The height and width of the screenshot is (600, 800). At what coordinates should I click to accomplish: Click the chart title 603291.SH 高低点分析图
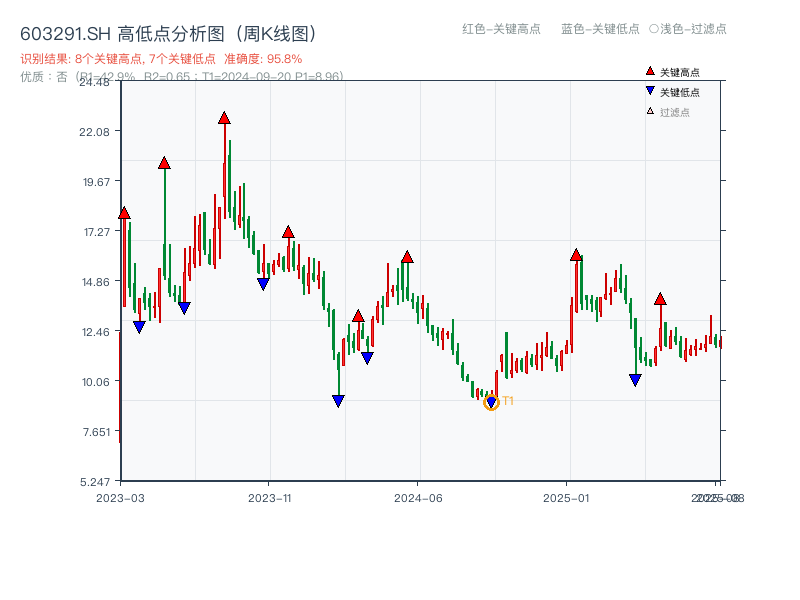(168, 32)
